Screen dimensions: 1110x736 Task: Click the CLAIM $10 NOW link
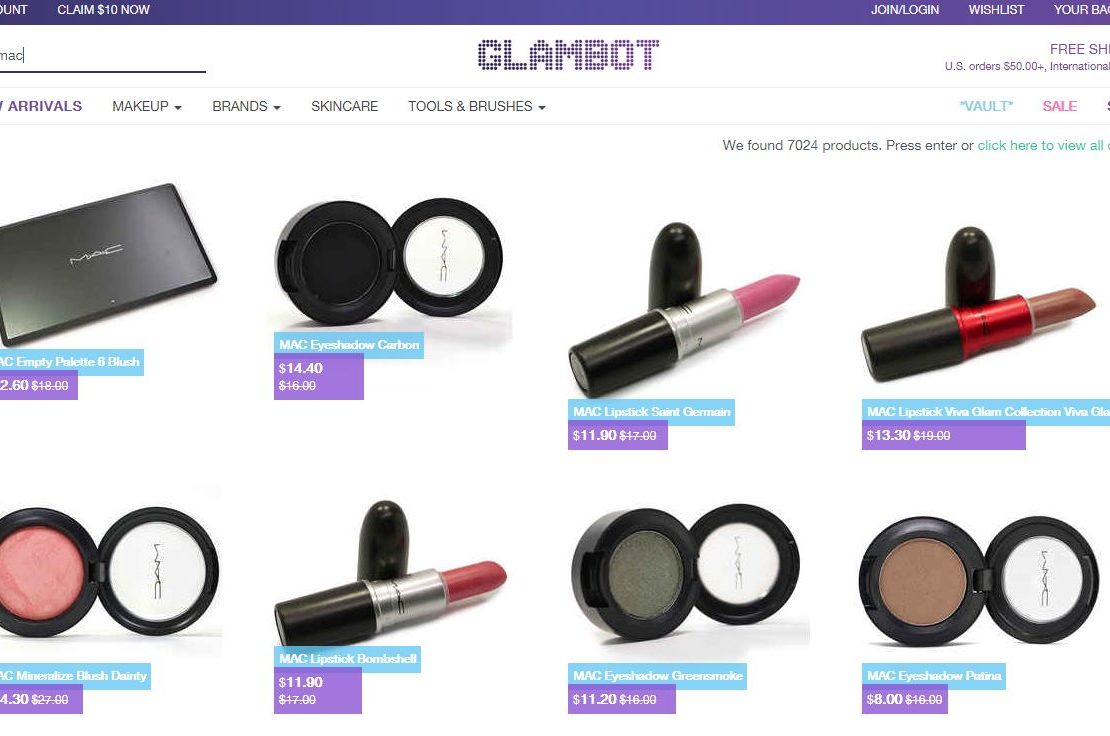tap(103, 10)
